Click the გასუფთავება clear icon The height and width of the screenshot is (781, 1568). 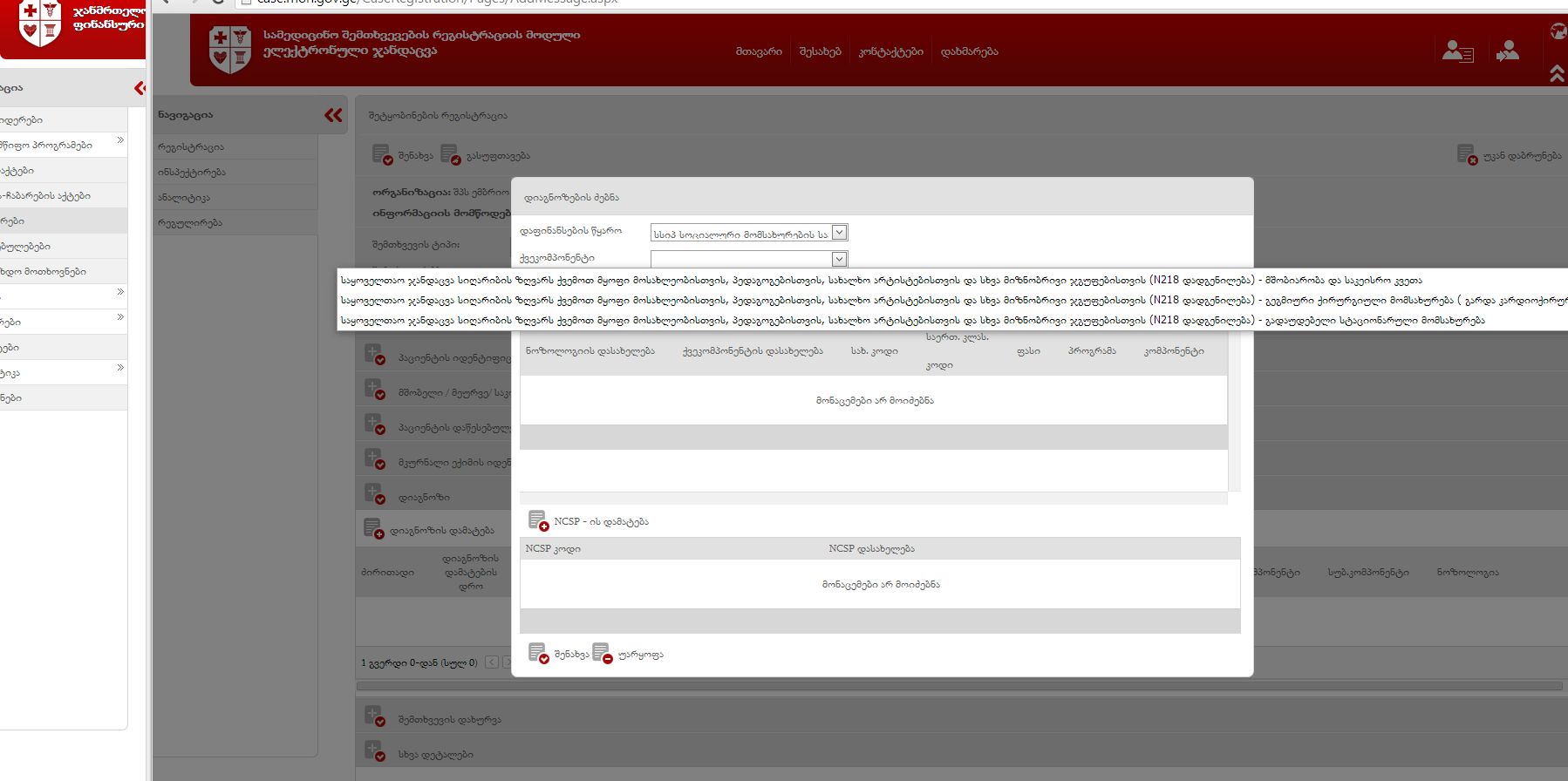point(450,155)
